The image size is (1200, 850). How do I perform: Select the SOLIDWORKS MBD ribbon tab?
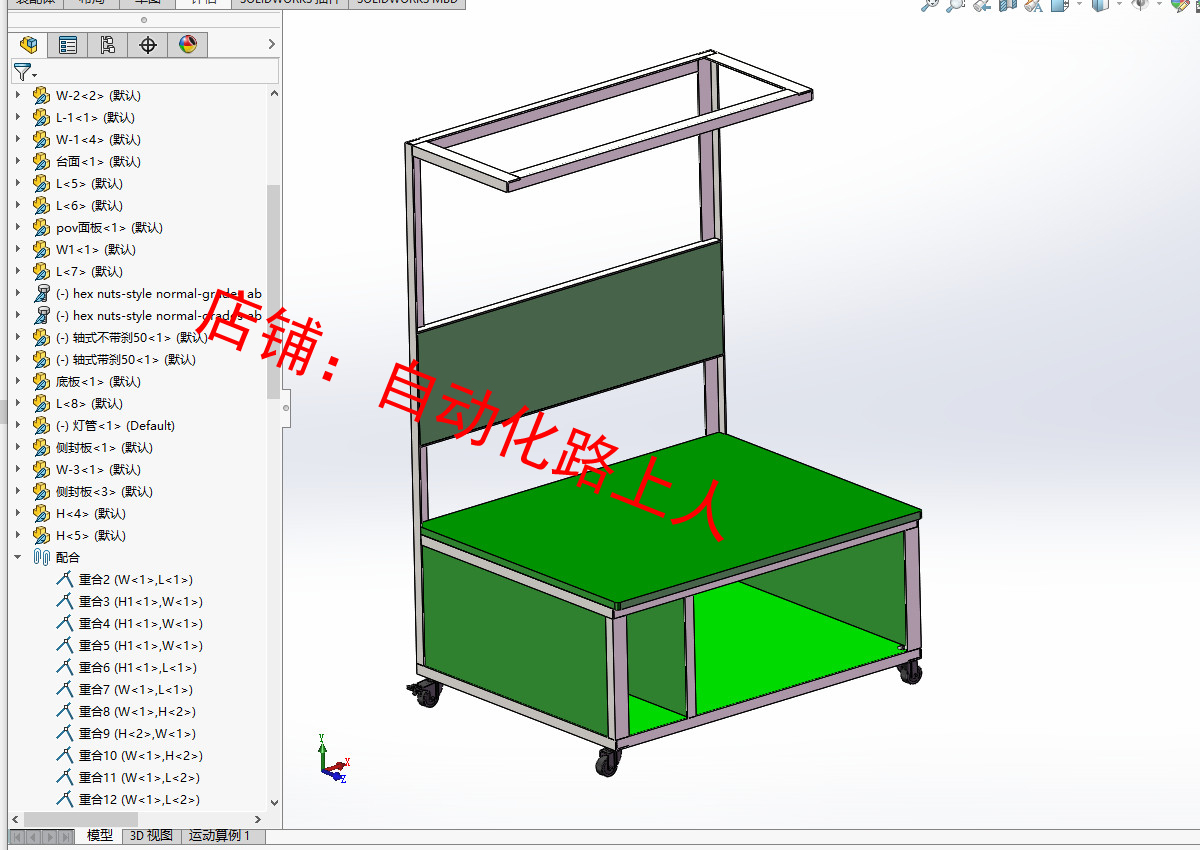(x=407, y=3)
